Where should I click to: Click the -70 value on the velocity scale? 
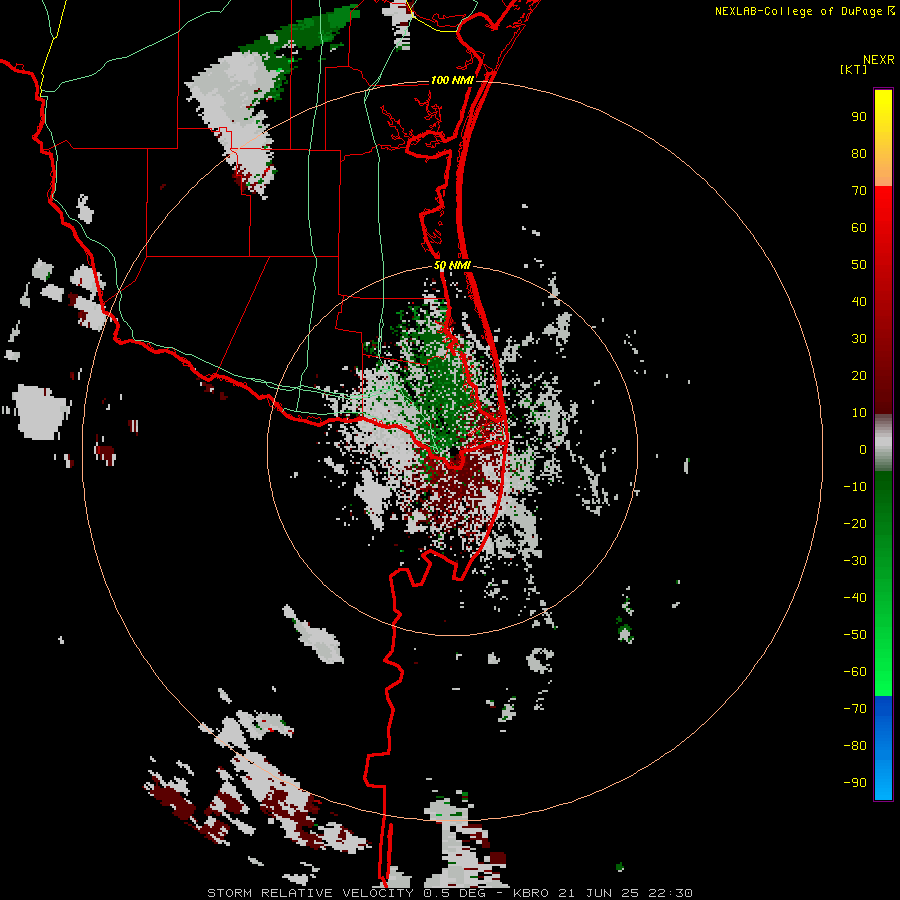coord(855,709)
